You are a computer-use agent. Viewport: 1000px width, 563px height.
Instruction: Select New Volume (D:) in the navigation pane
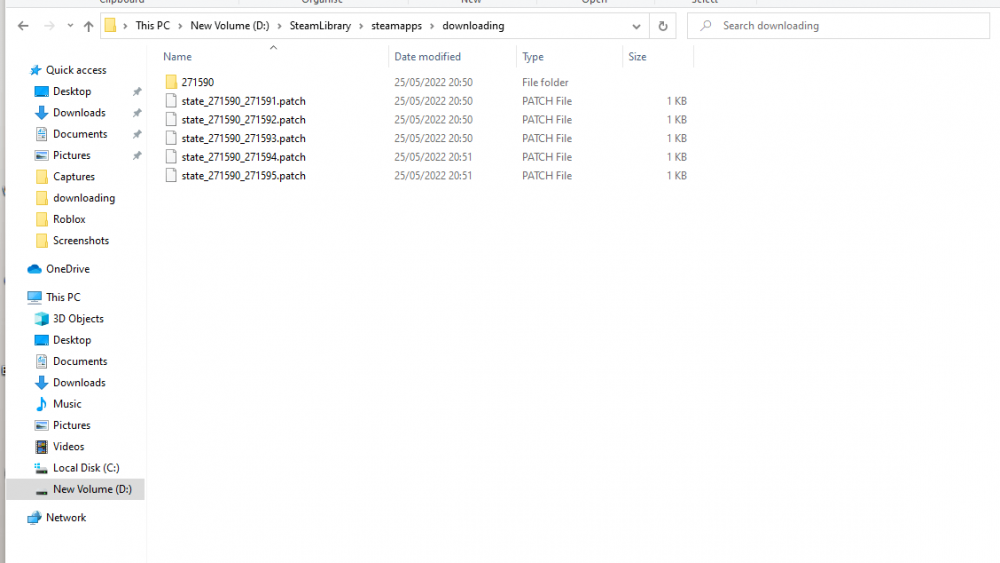(92, 489)
